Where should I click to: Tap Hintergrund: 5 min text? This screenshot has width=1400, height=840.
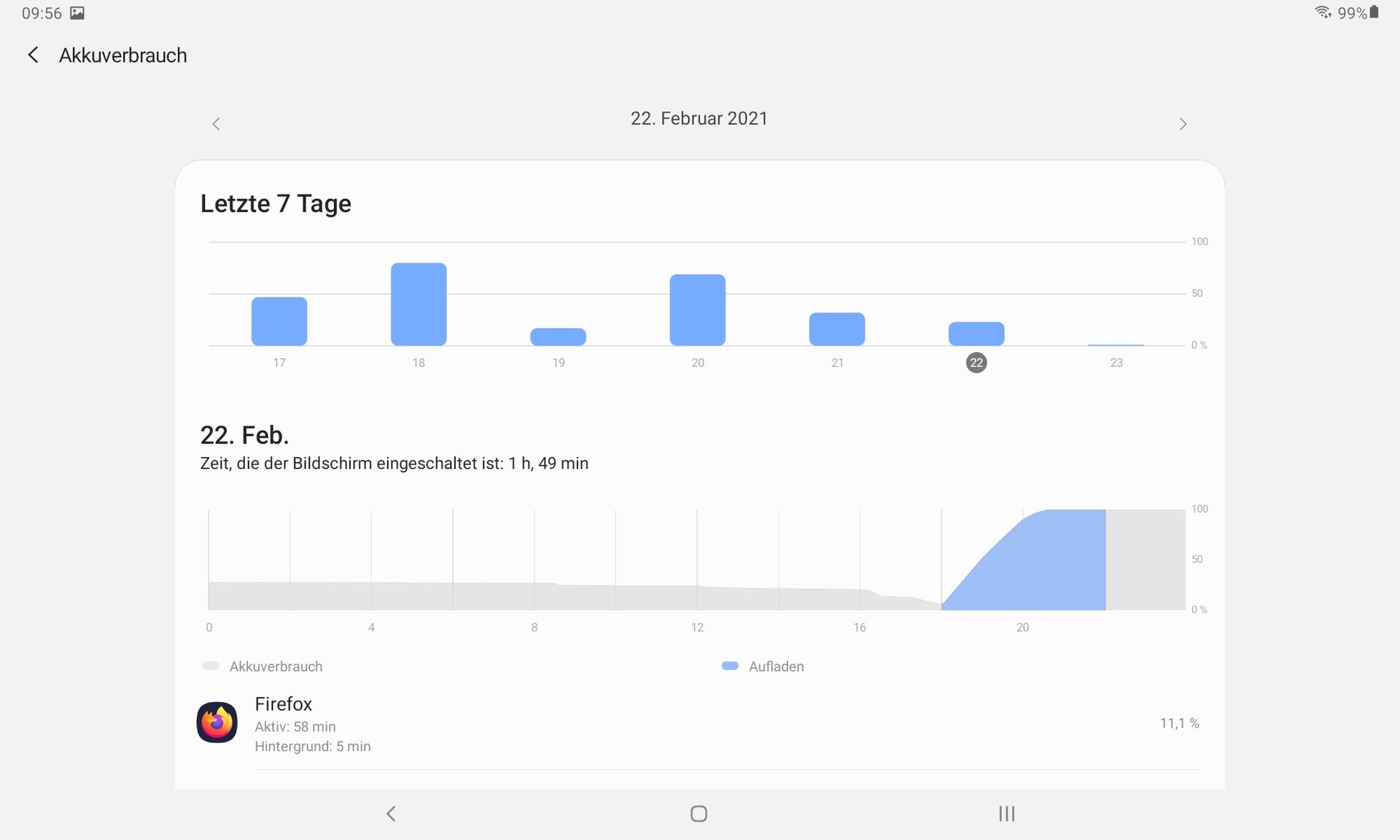[313, 746]
